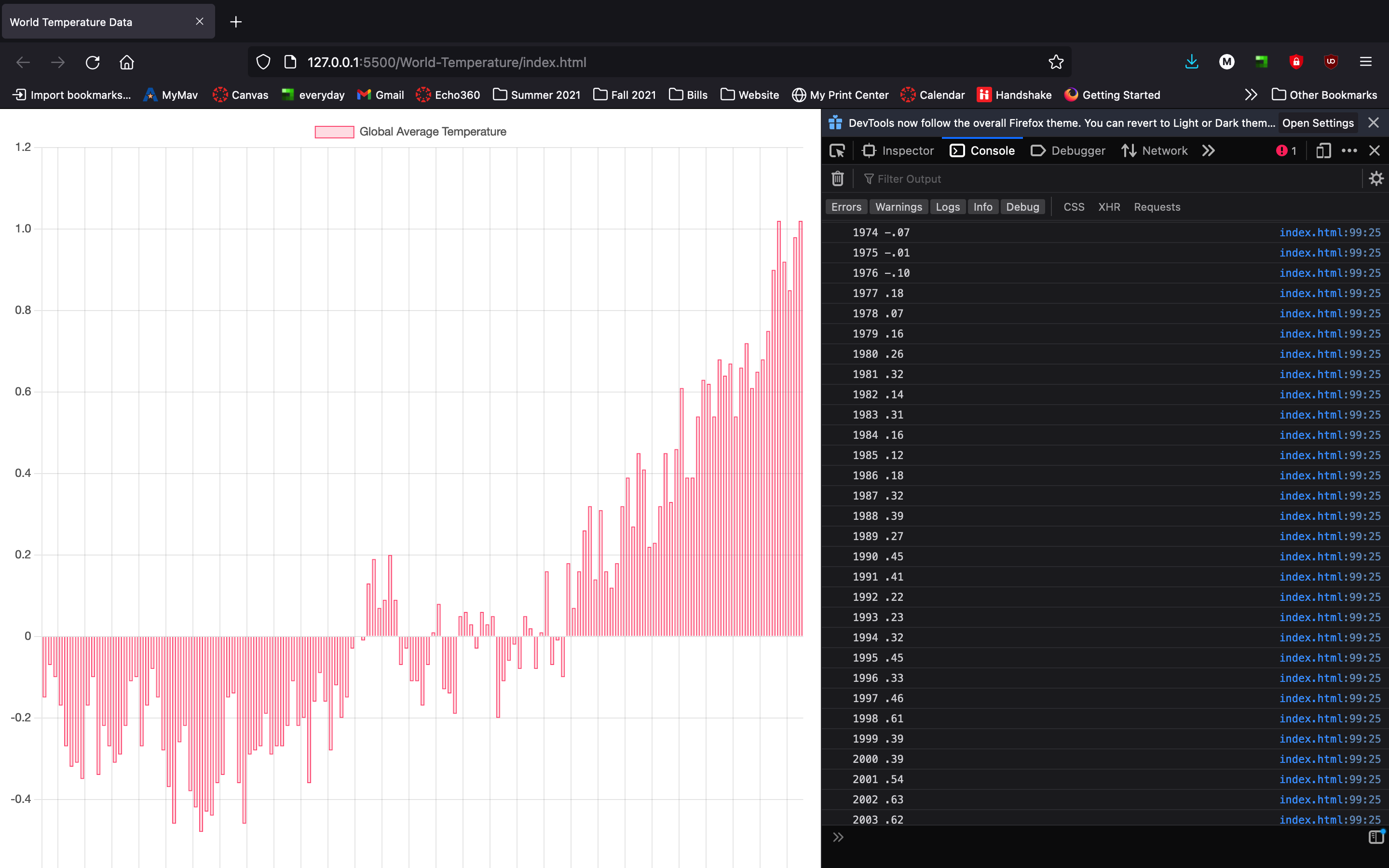The width and height of the screenshot is (1389, 868).
Task: Switch to the Inspector tab
Action: 898,150
